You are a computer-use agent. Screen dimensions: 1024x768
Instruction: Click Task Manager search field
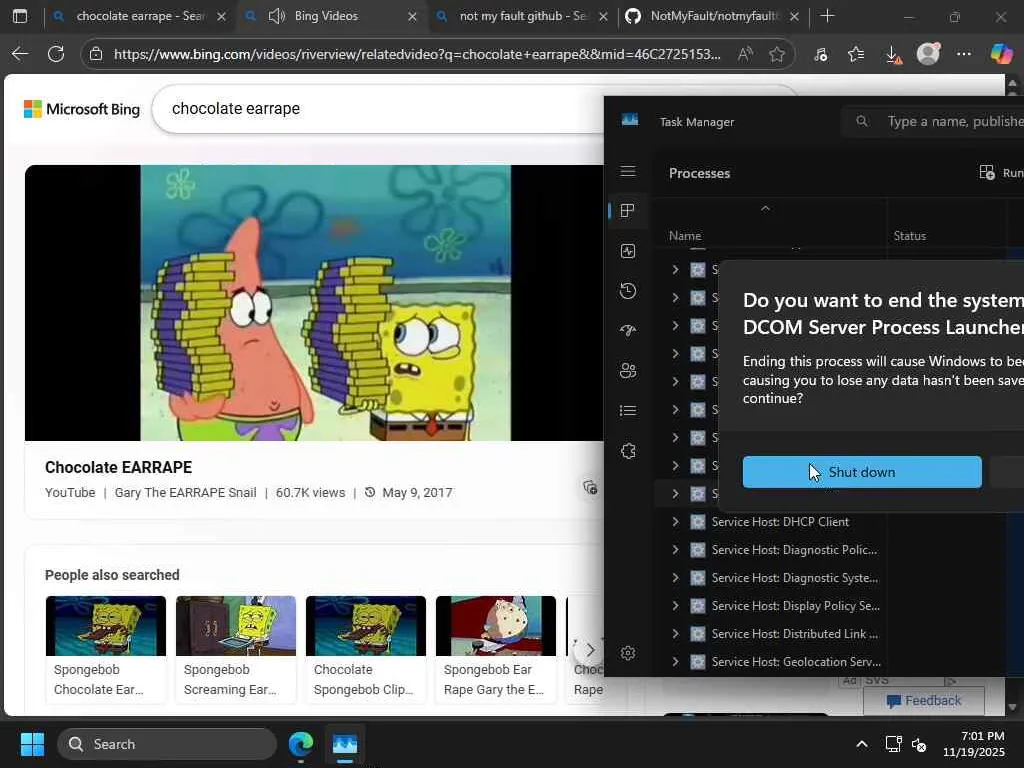pyautogui.click(x=935, y=121)
